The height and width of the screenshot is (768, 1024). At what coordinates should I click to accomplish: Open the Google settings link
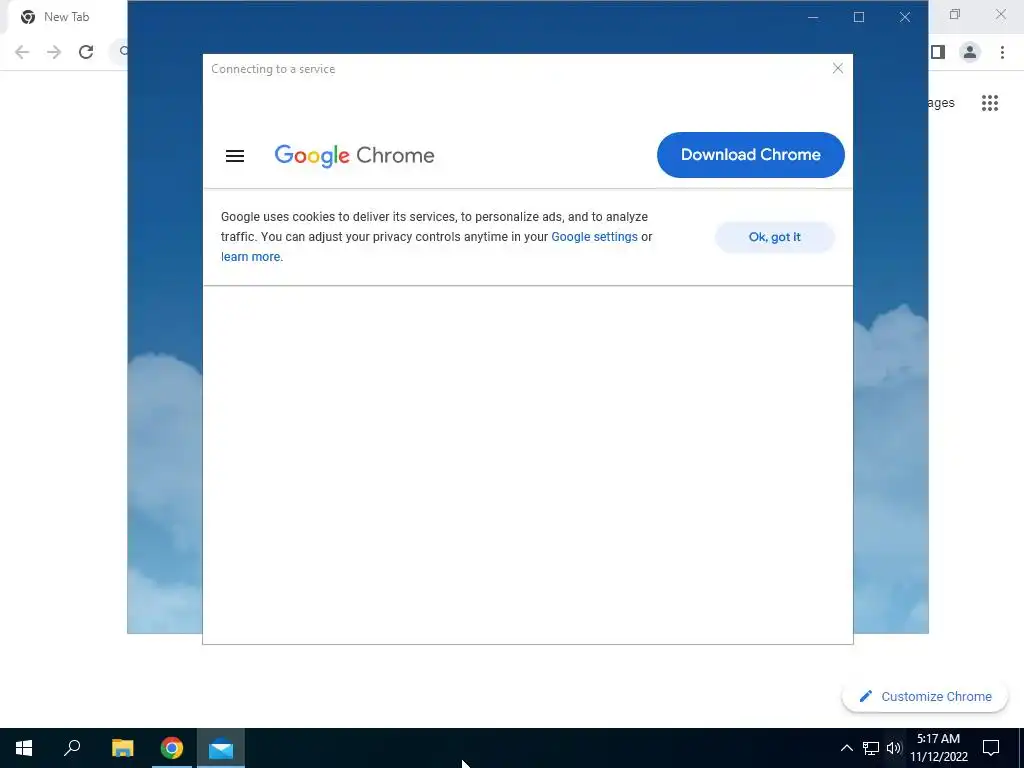(x=594, y=237)
